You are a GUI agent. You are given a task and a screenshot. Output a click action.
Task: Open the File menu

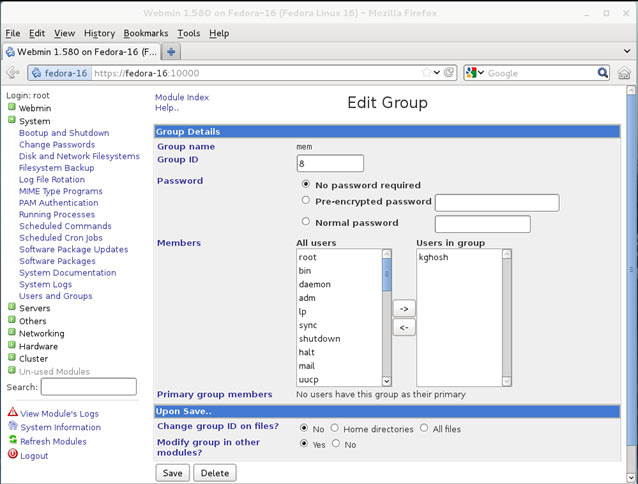13,33
